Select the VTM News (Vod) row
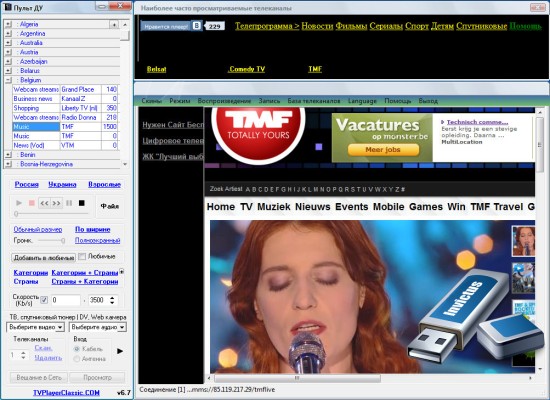 coord(65,145)
